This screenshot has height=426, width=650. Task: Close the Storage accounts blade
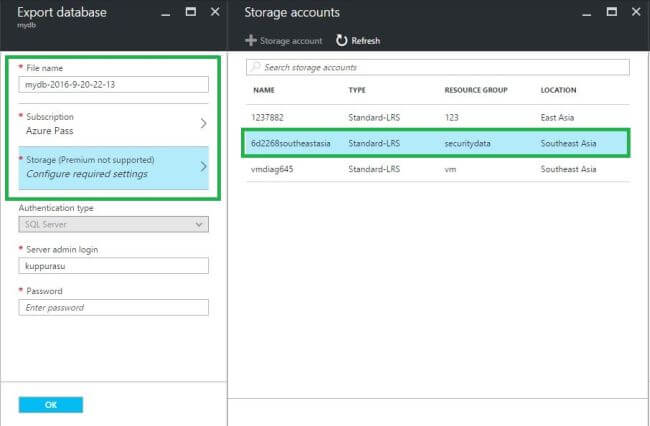tap(633, 13)
